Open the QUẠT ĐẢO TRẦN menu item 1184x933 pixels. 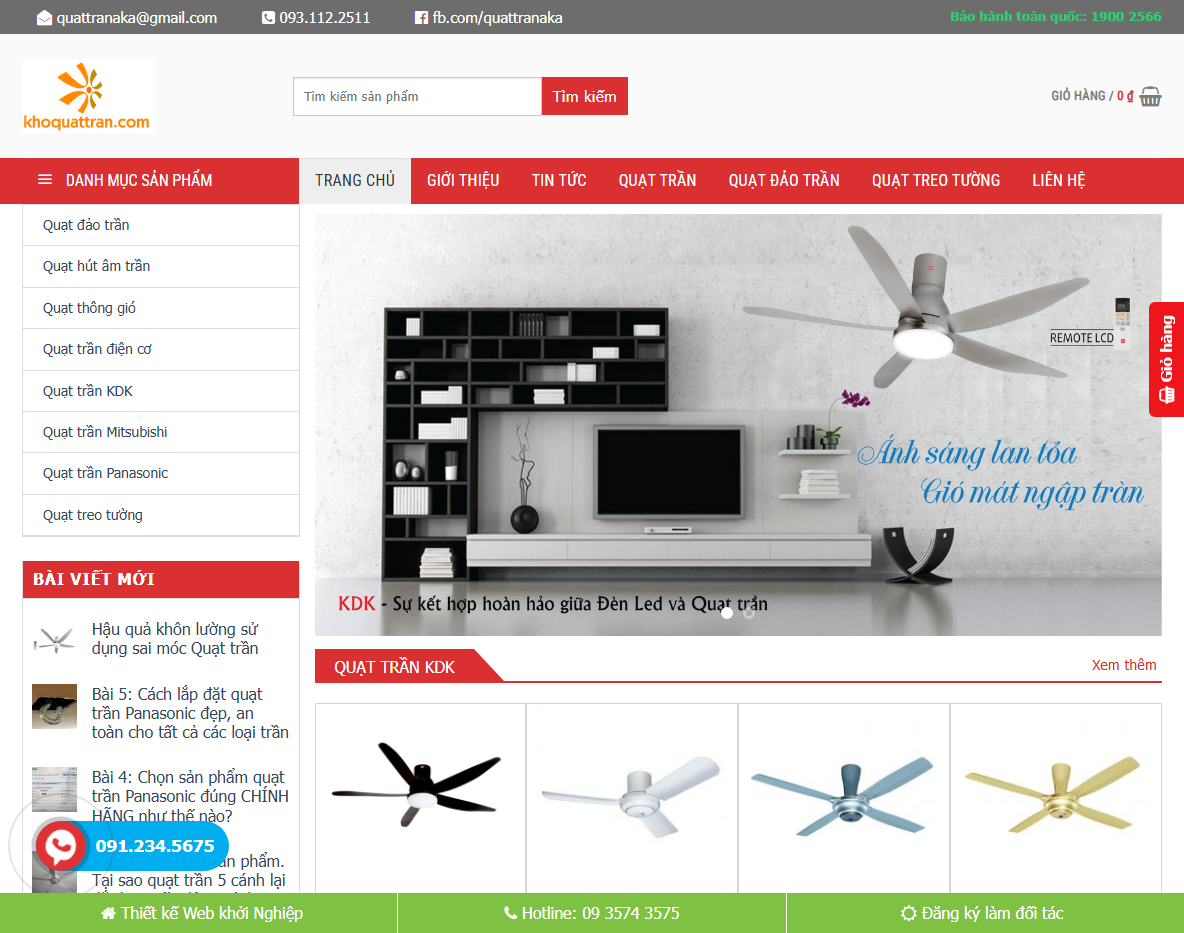point(784,180)
